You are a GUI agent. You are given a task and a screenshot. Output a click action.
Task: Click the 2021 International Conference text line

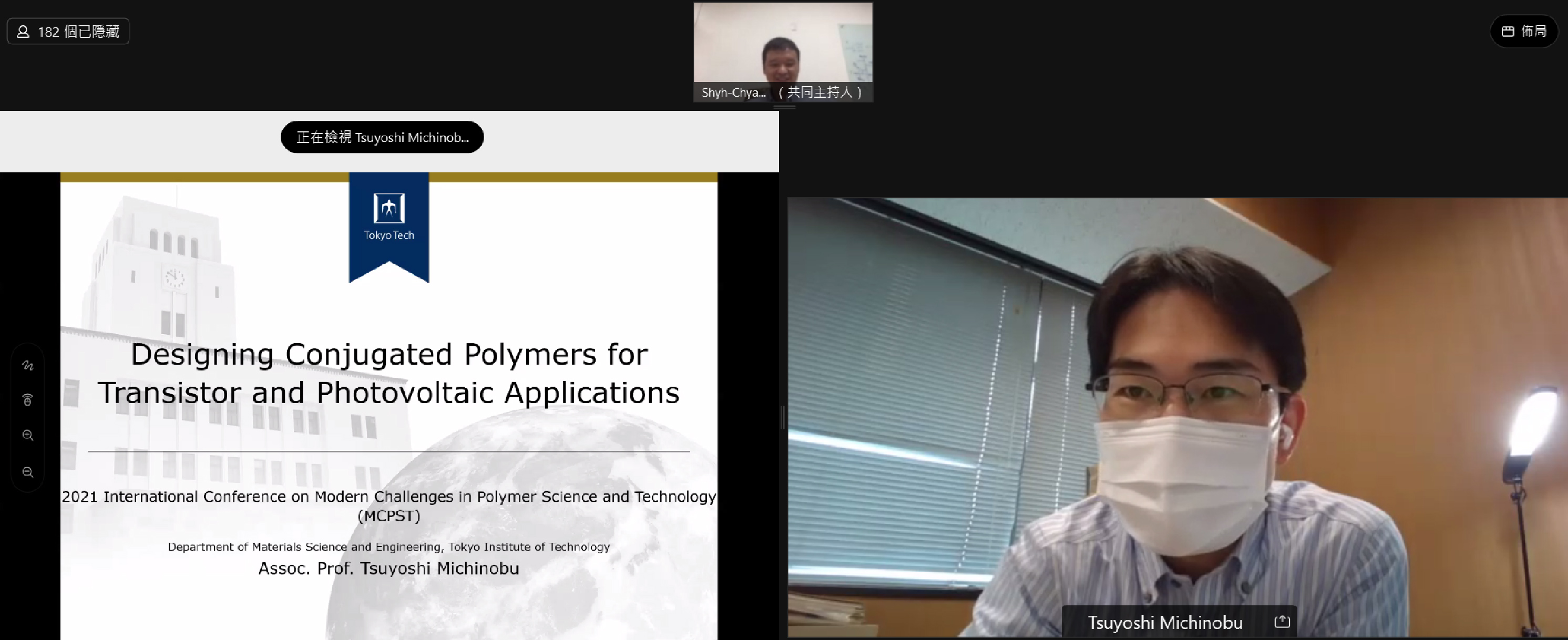click(389, 497)
